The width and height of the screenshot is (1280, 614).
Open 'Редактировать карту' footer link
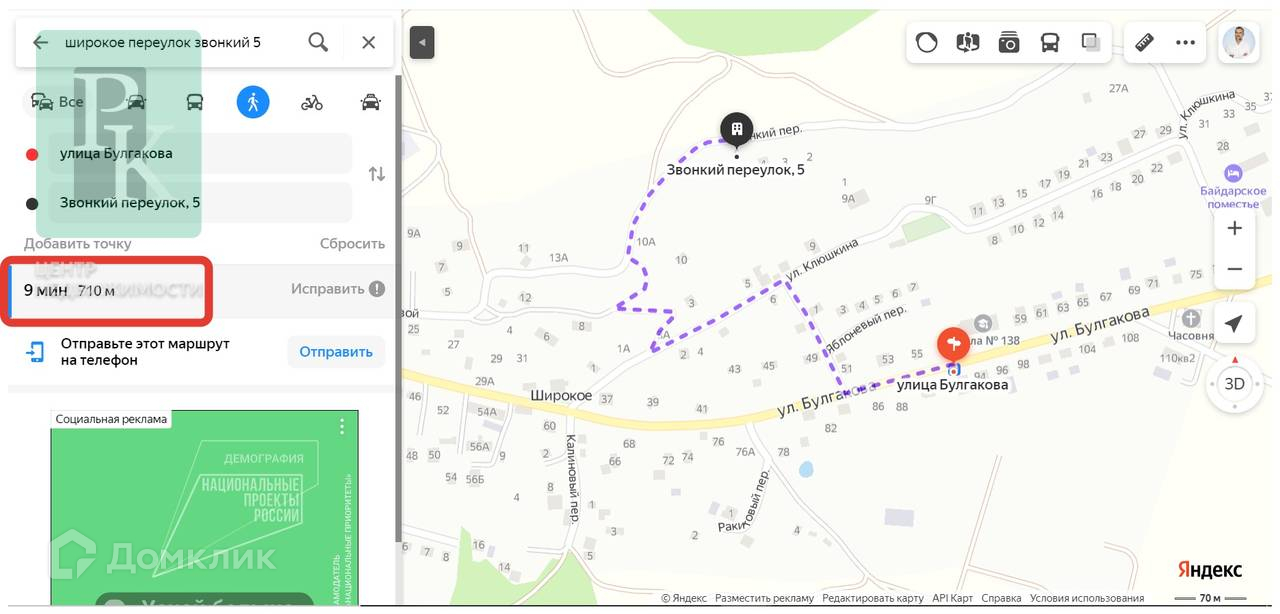(873, 598)
